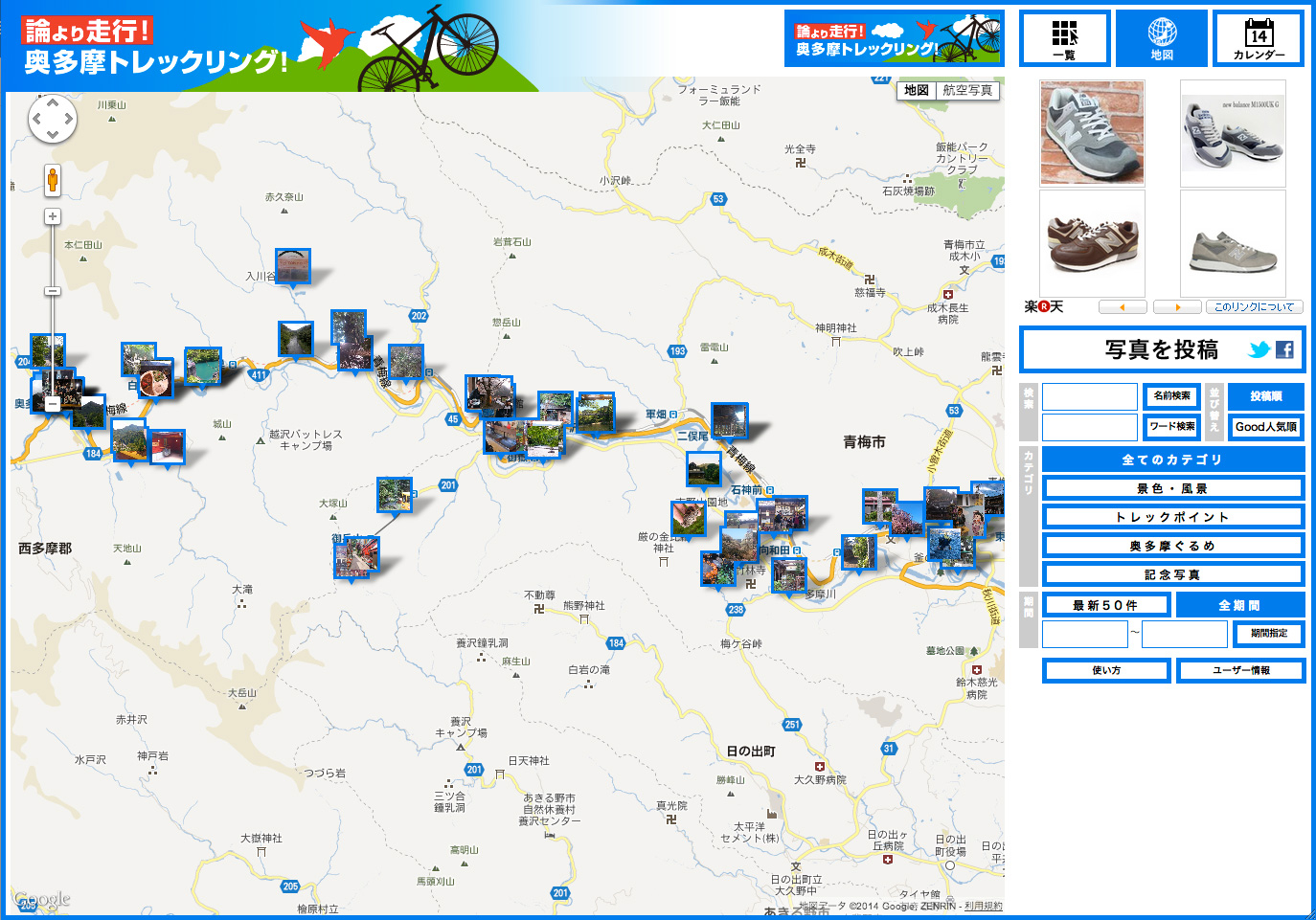Pan the map left
The width and height of the screenshot is (1316, 920).
click(36, 120)
